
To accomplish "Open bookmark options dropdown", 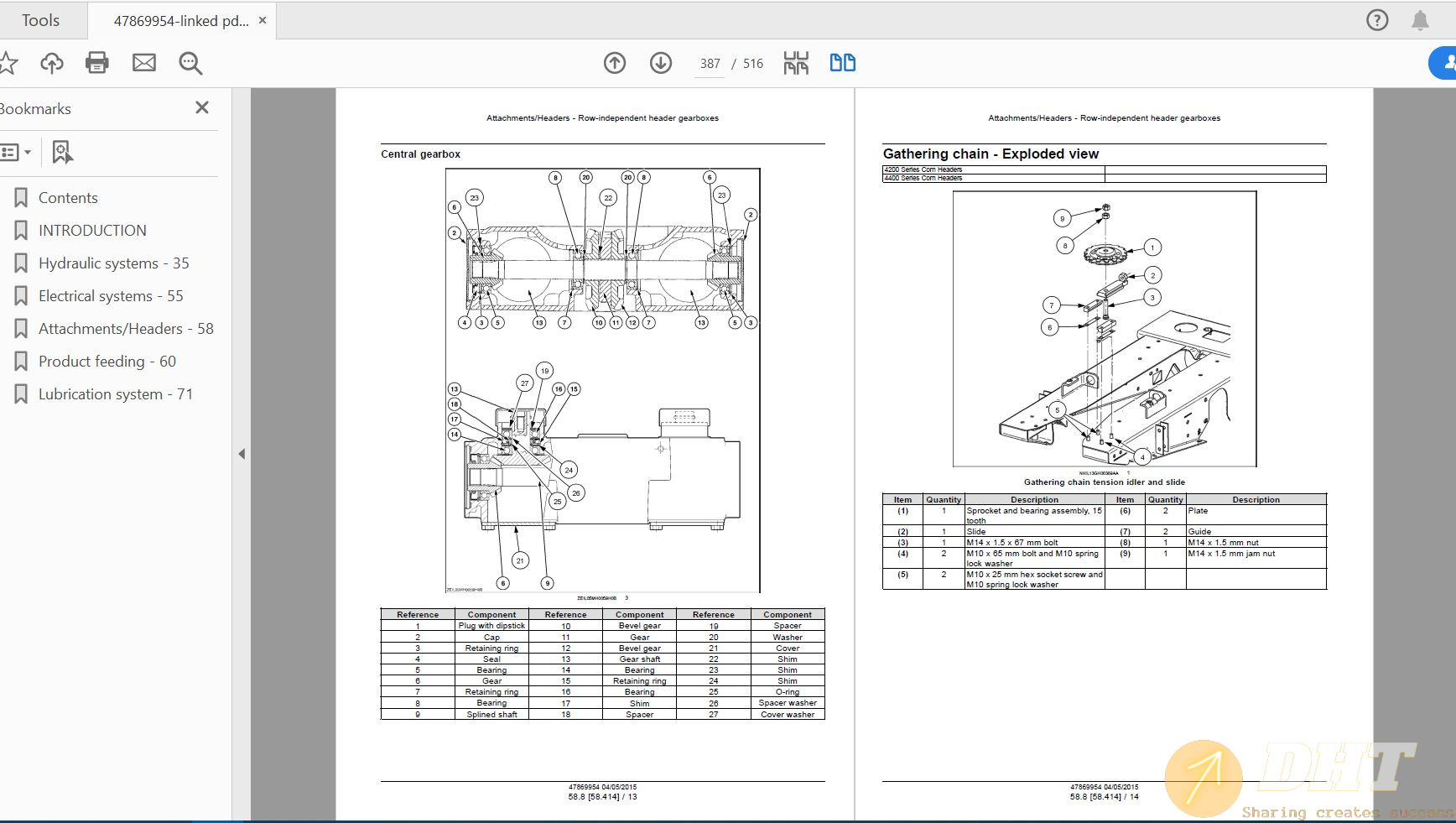I will coord(16,152).
